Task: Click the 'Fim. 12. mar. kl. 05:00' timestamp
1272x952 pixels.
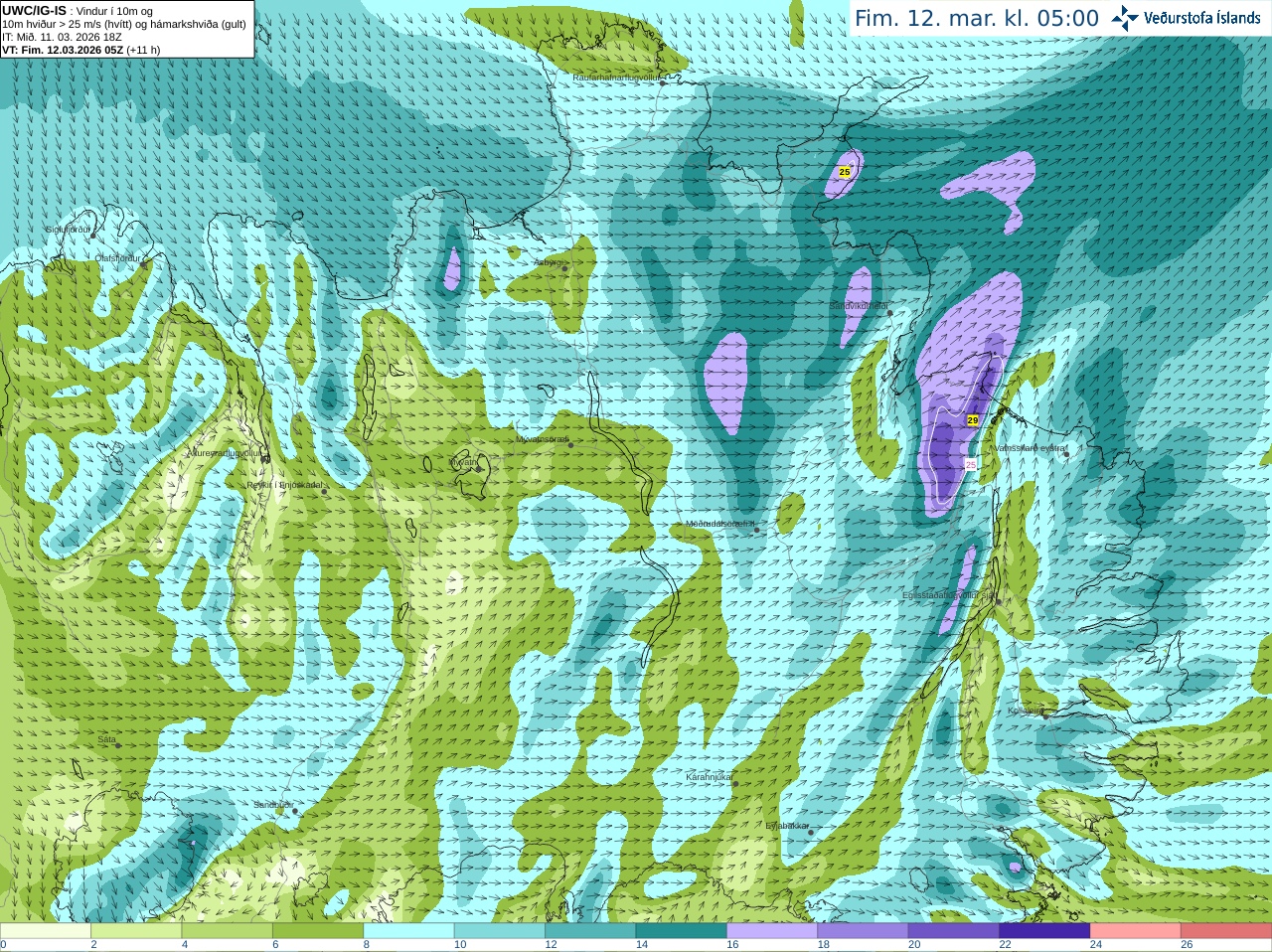Action: [977, 18]
